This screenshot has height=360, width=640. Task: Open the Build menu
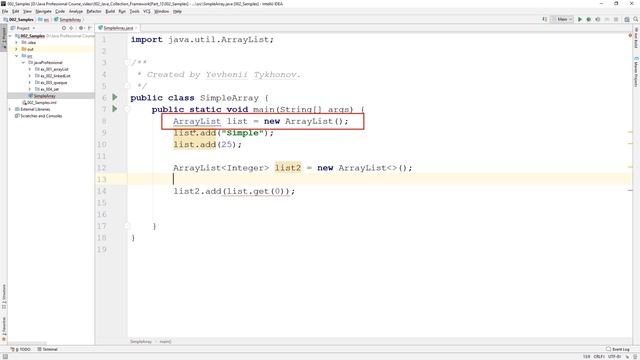pyautogui.click(x=110, y=11)
